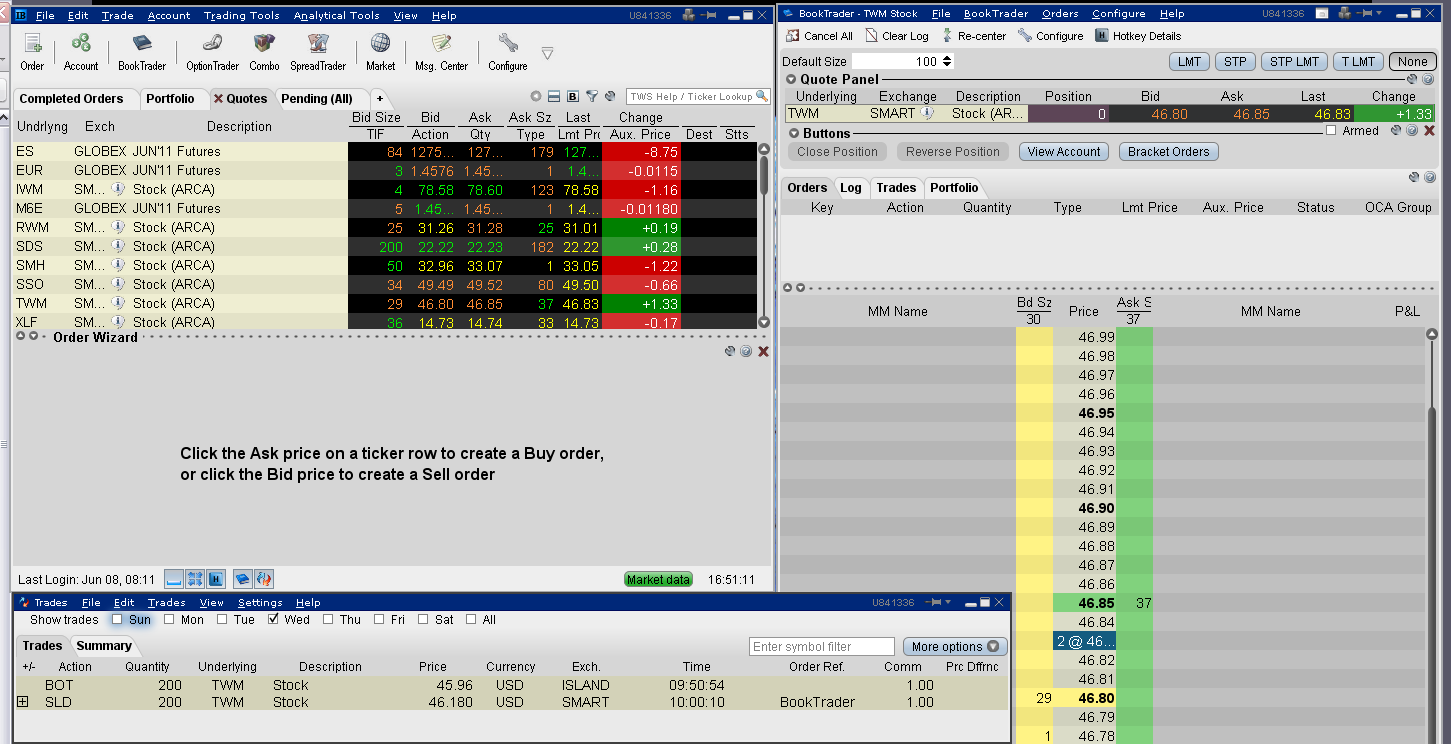Open the More options dropdown in Trades
Image resolution: width=1451 pixels, height=744 pixels.
pos(955,646)
